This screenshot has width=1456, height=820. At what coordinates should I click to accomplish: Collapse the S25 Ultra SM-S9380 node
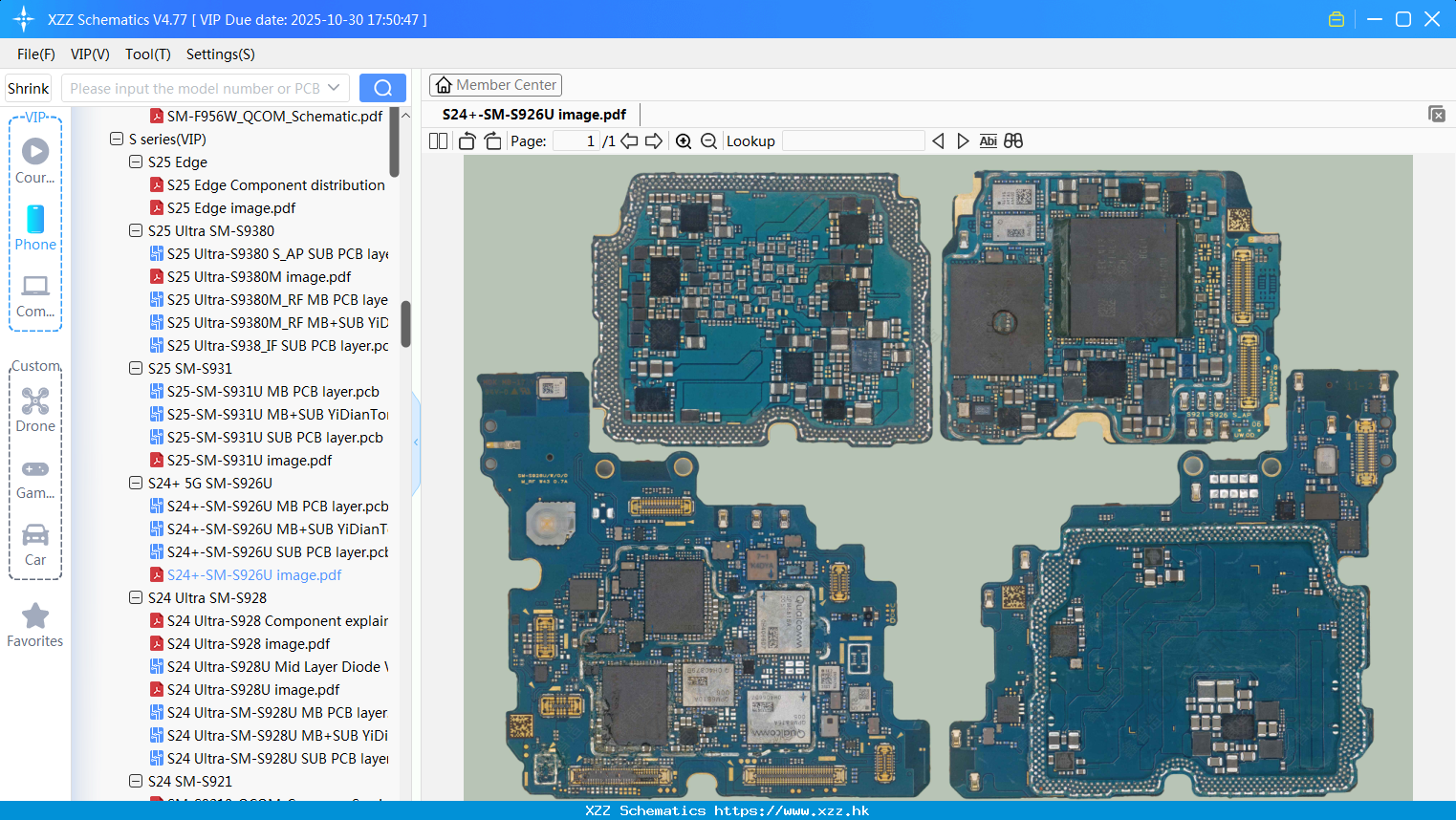pos(136,230)
